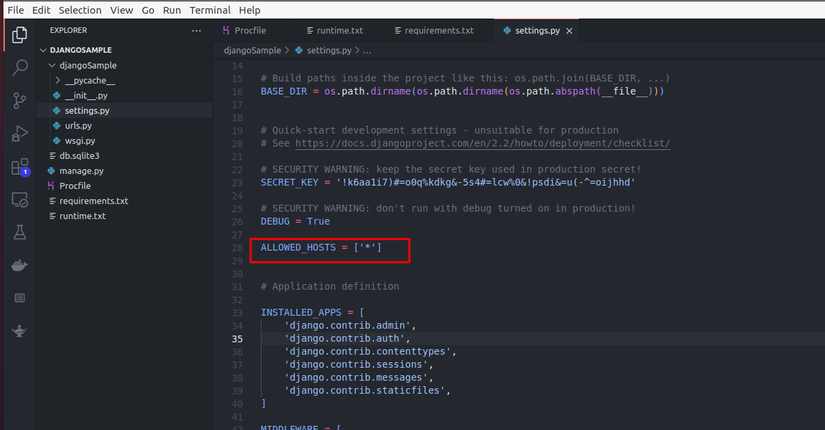Open the Django deployment checklist URL
The image size is (825, 430).
(x=482, y=143)
